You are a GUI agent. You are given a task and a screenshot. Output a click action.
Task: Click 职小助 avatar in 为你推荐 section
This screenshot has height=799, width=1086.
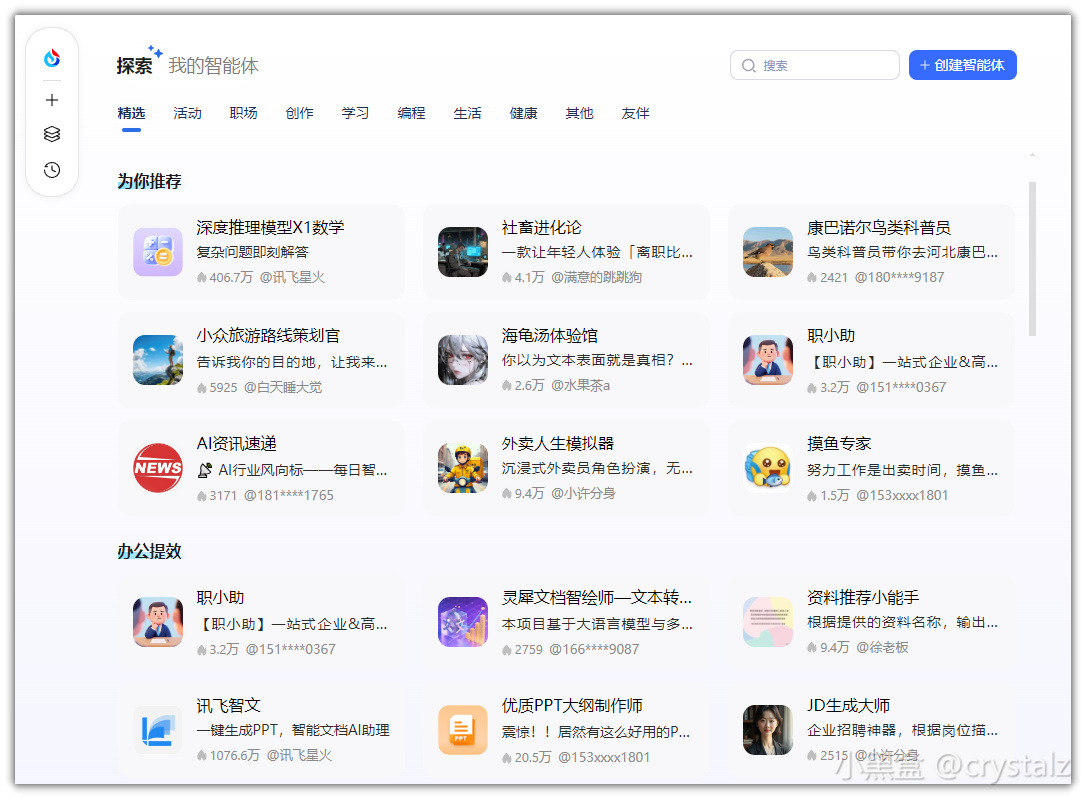click(x=767, y=360)
